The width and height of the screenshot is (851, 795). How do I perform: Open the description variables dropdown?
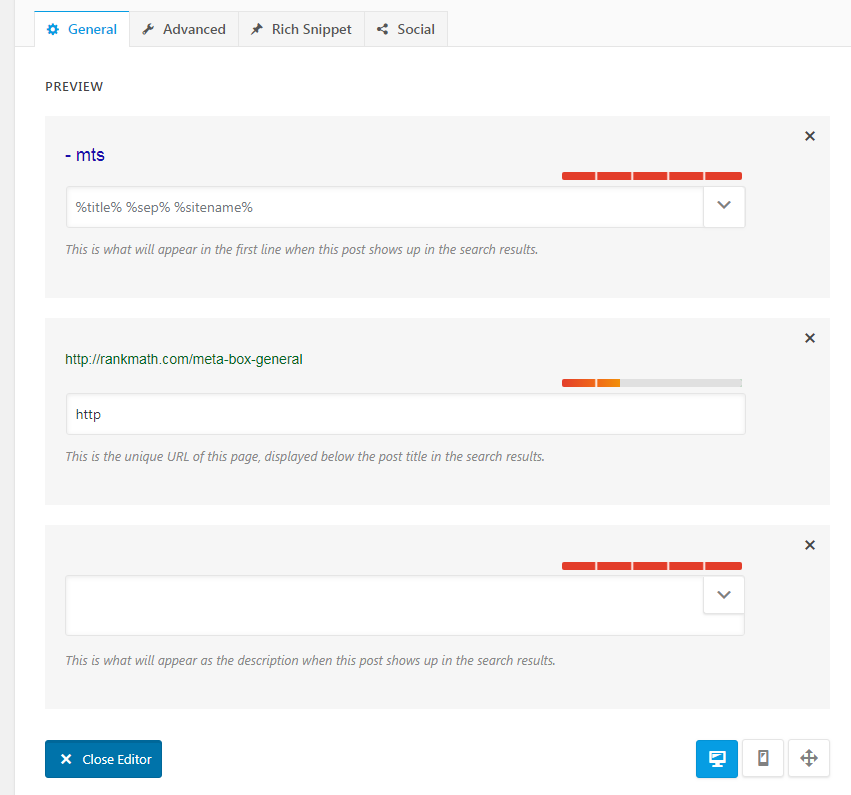tap(724, 595)
